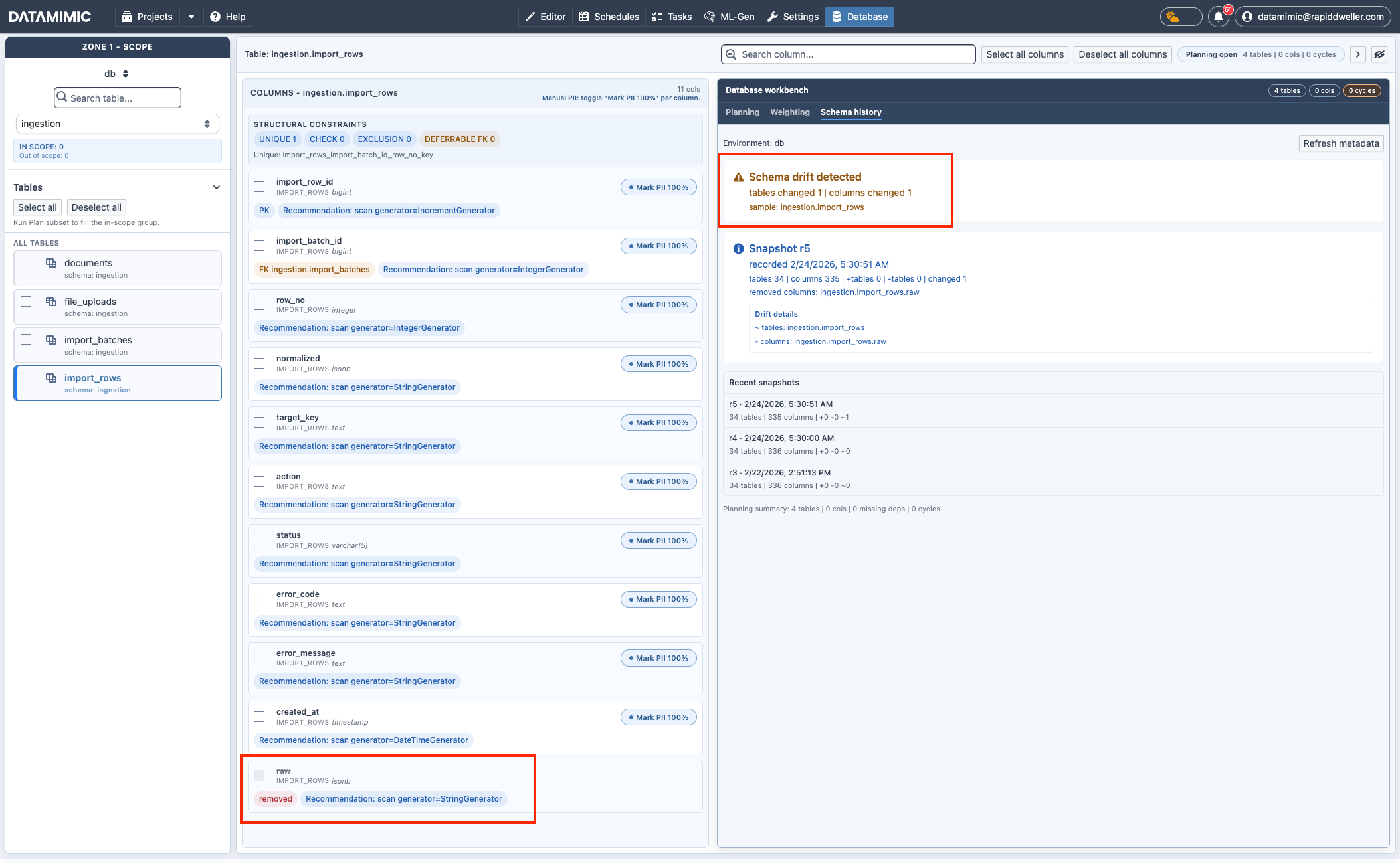The image size is (1400, 864).
Task: Check the import_batches table checkbox
Action: (26, 339)
